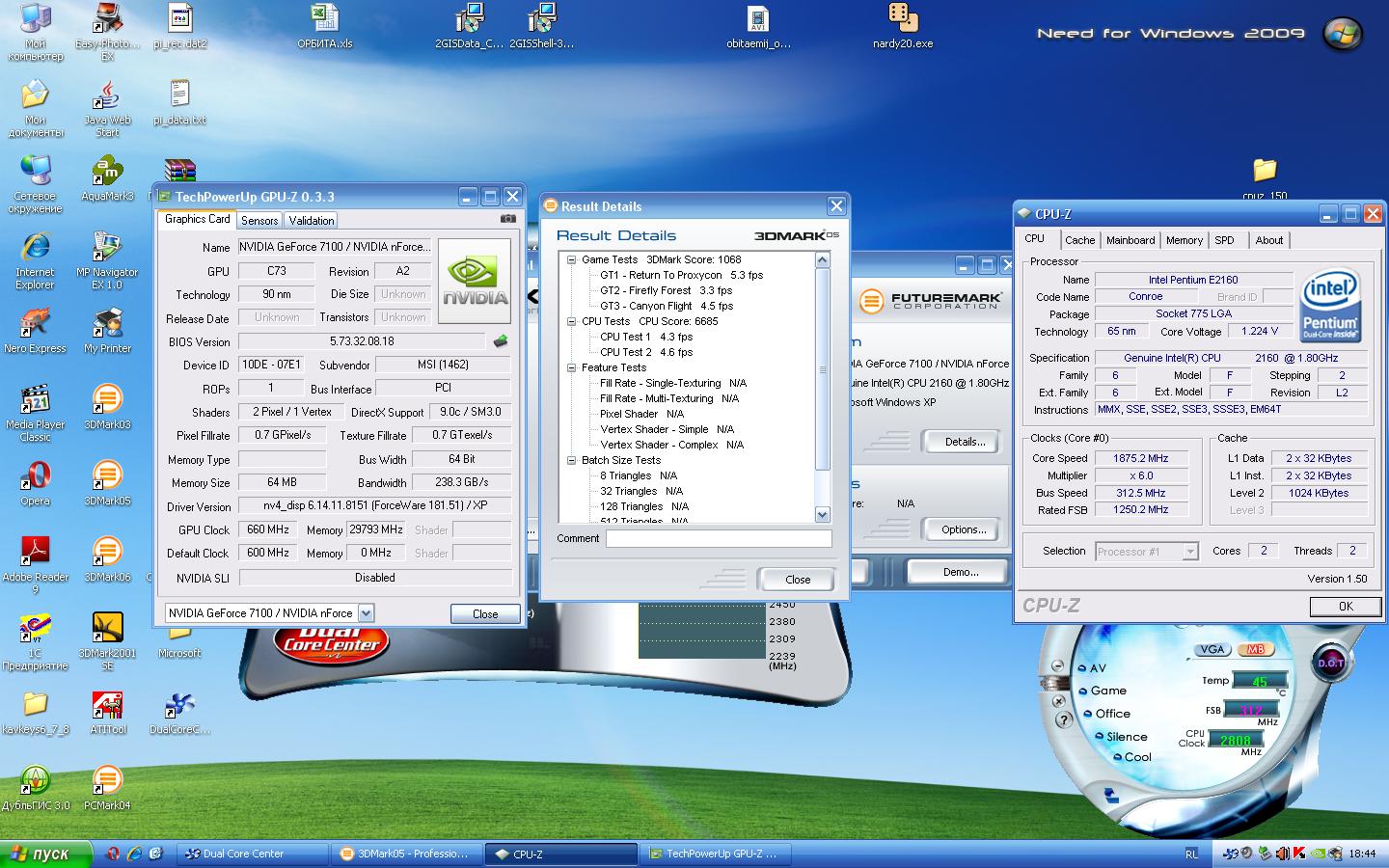1389x868 pixels.
Task: Open the GPU selection dropdown in GPU-Z
Action: tap(366, 612)
